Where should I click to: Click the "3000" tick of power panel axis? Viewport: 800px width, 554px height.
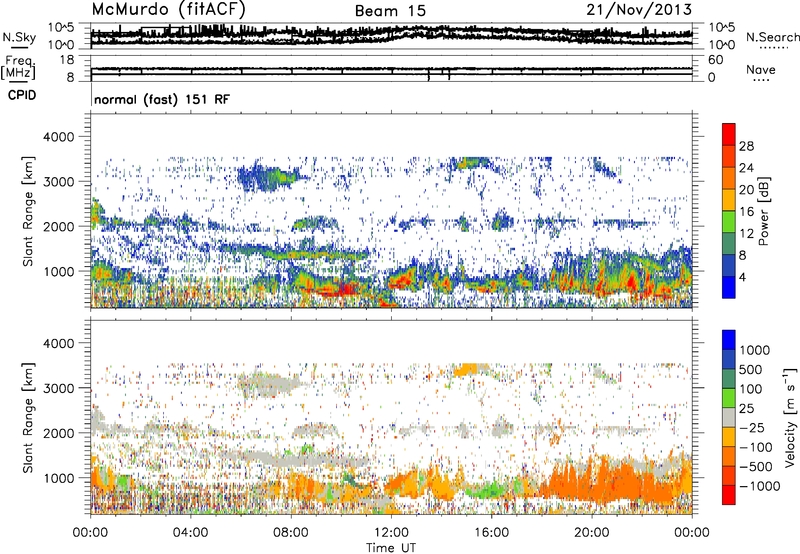[57, 182]
